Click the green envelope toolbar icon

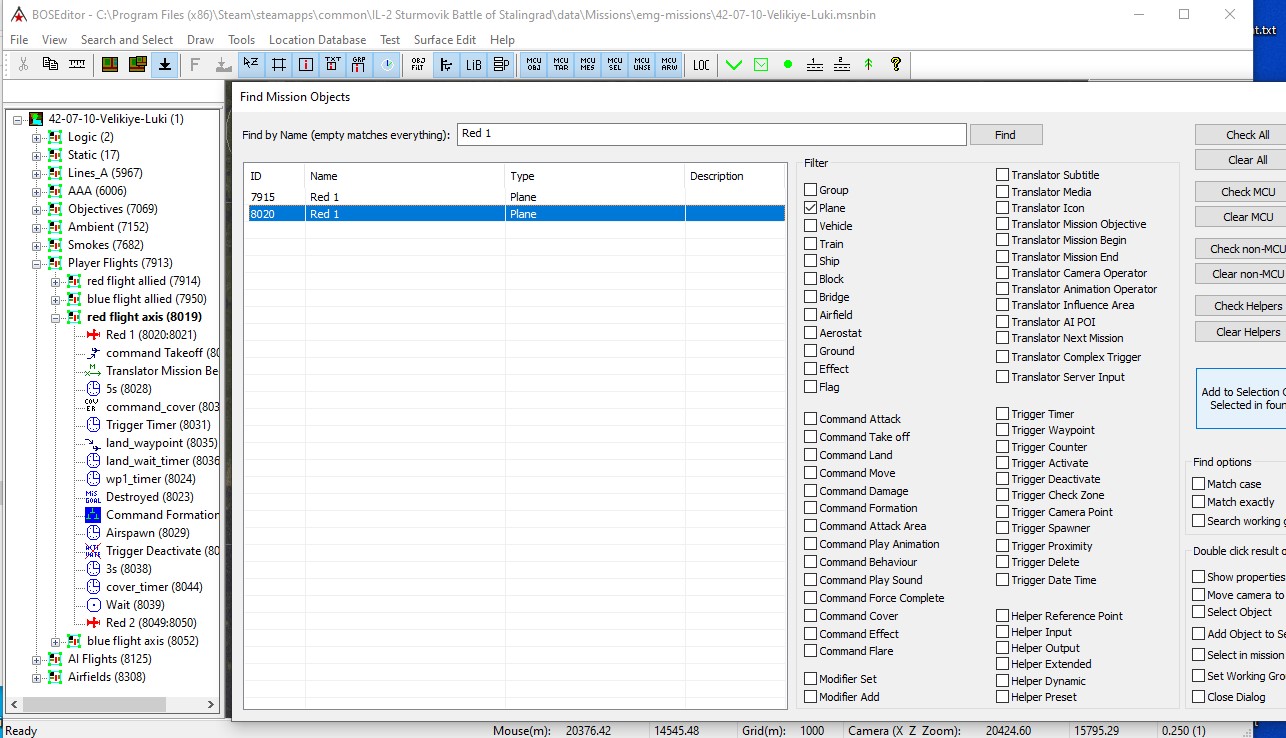click(x=761, y=64)
